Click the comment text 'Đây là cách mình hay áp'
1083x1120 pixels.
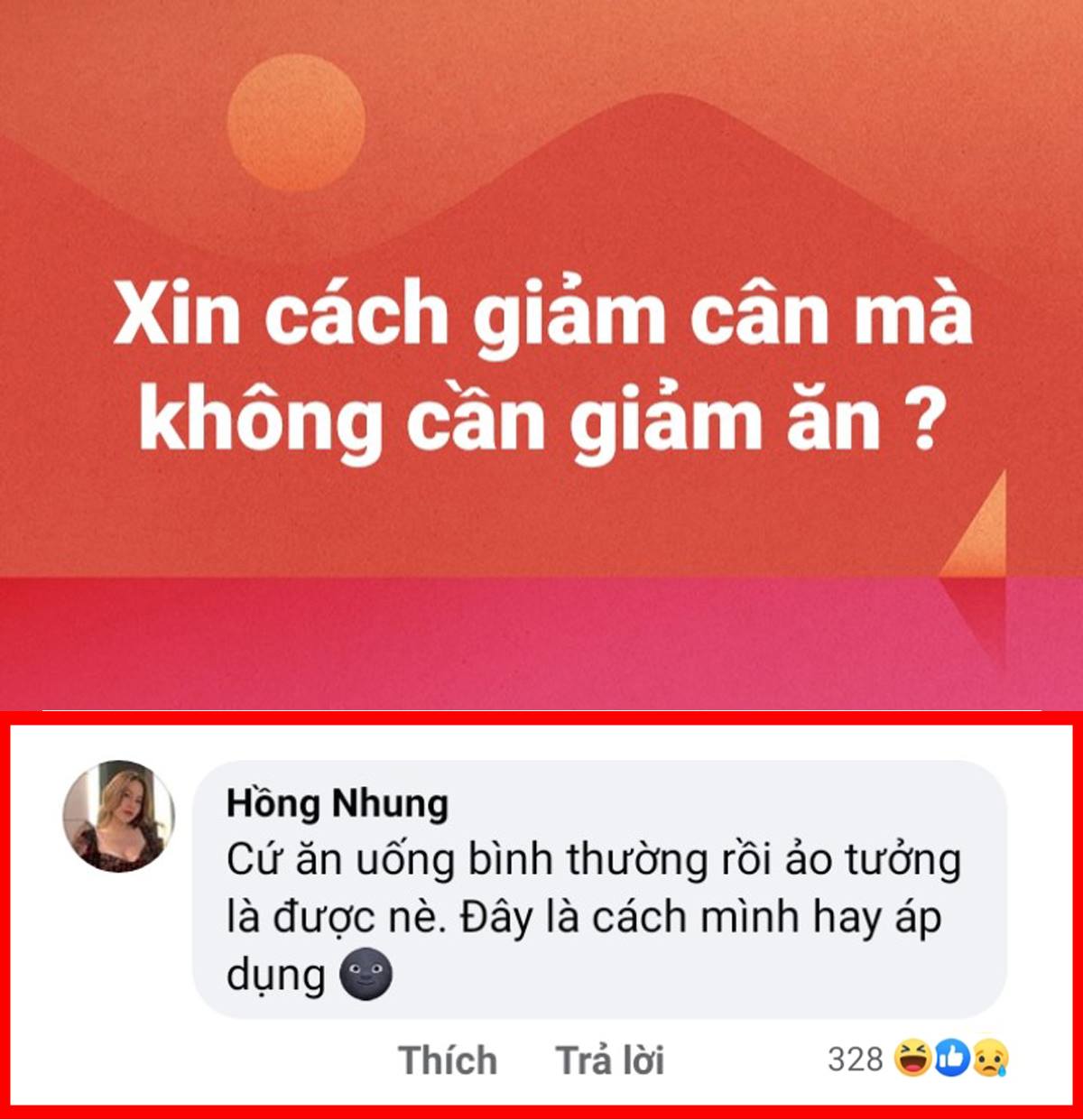point(700,918)
